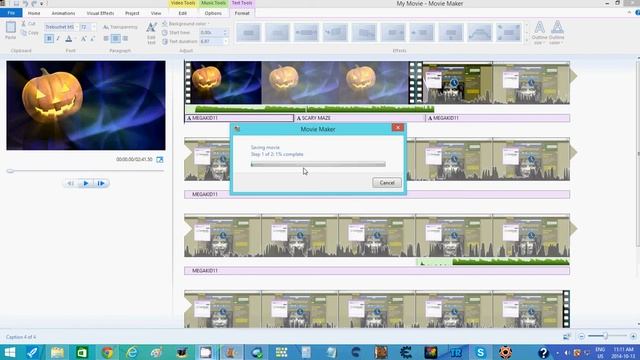
Task: Open the Transparency control
Action: click(x=120, y=27)
